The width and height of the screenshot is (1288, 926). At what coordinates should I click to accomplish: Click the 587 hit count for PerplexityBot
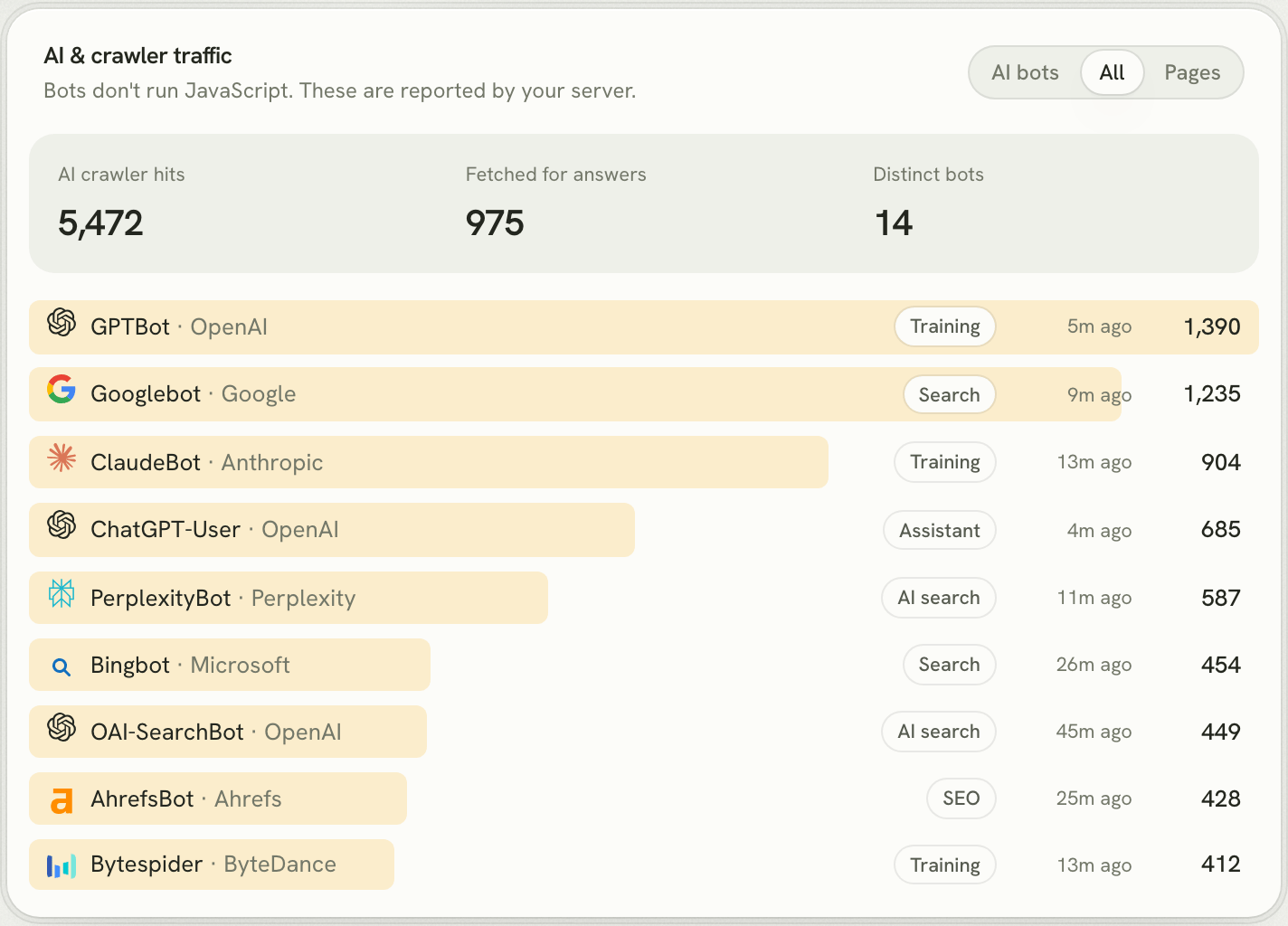(1221, 599)
